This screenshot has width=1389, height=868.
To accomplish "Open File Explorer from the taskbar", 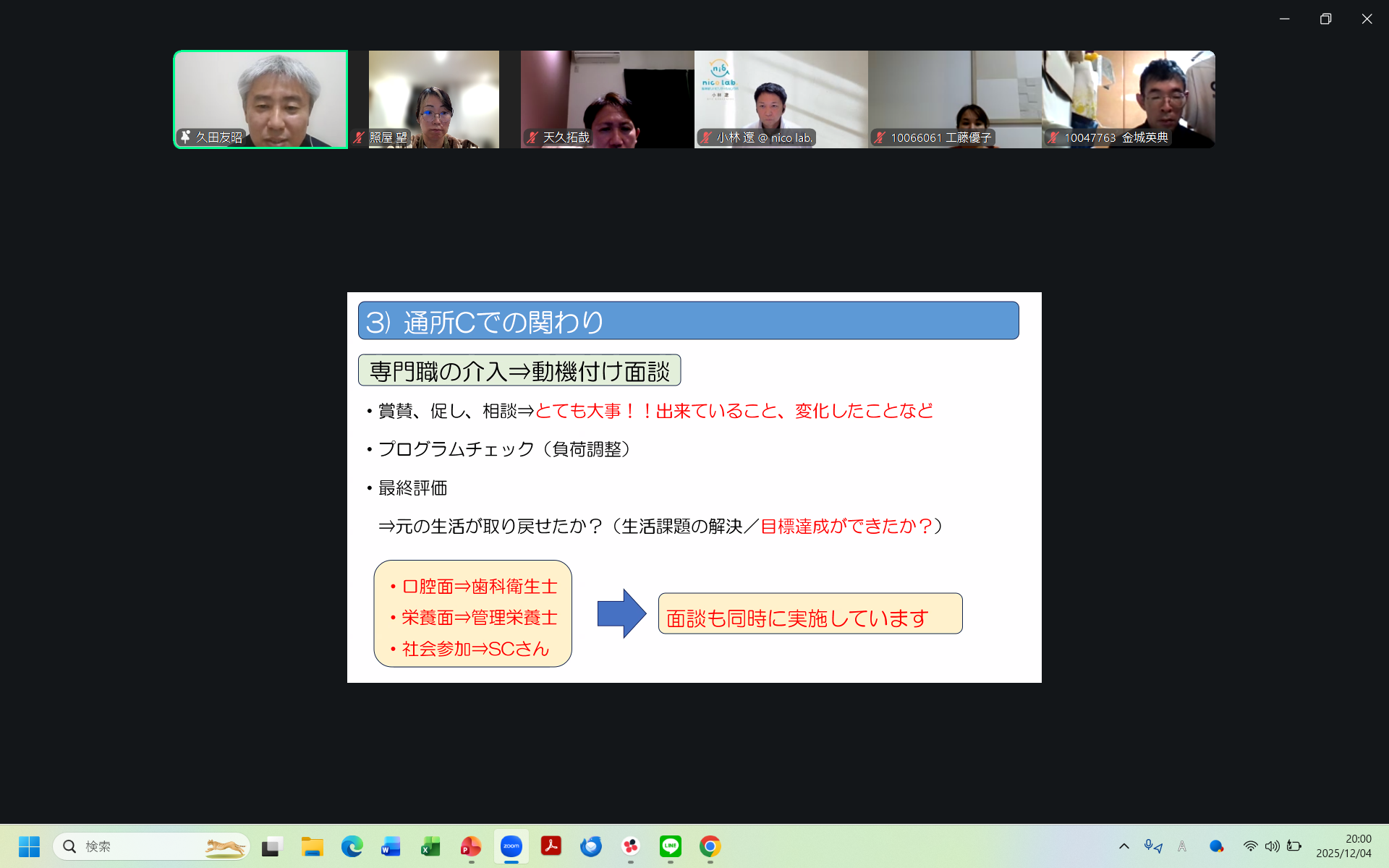I will point(313,846).
